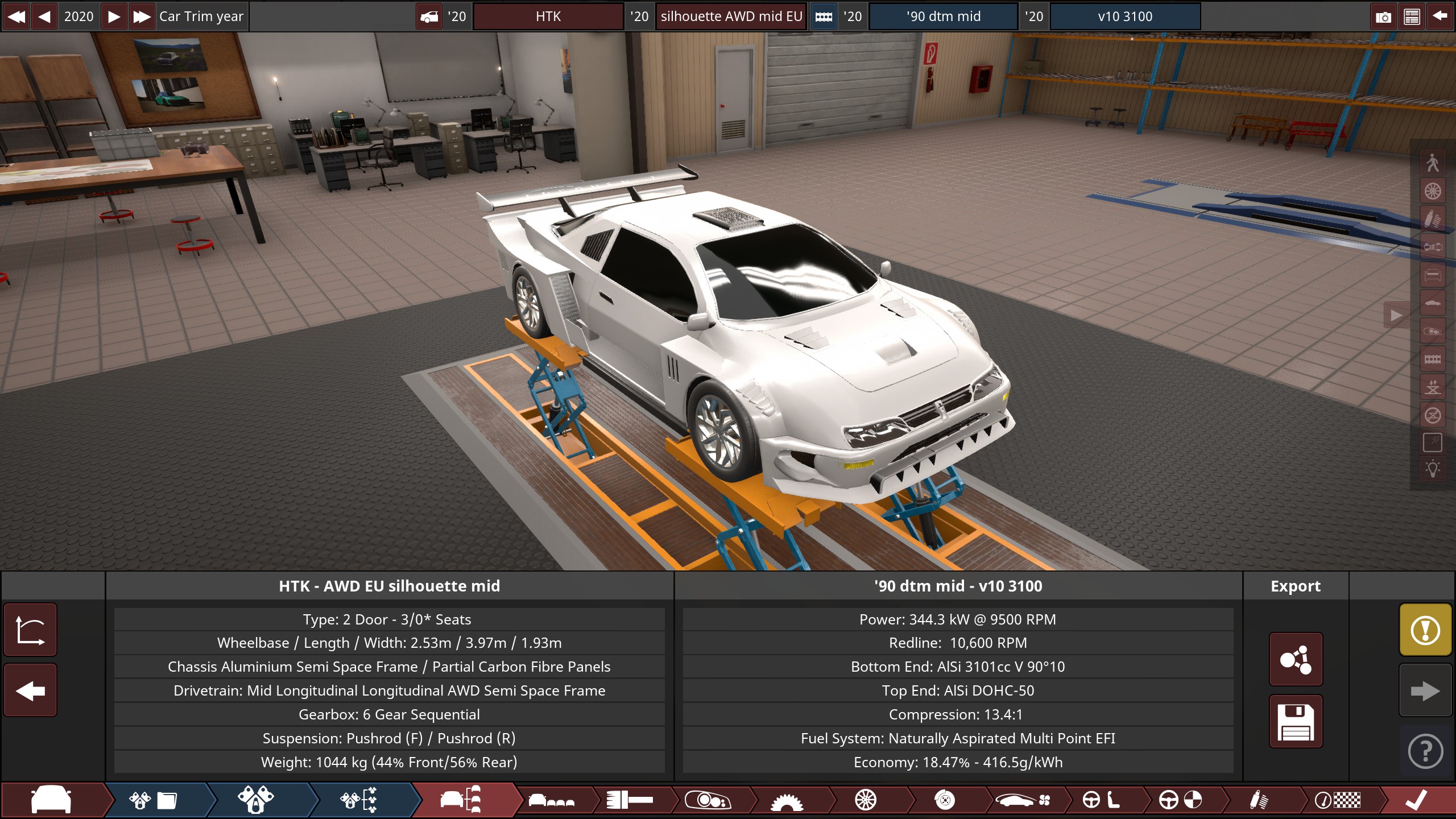The image size is (1456, 819).
Task: Finish the design with the checkmark tab
Action: pyautogui.click(x=1416, y=800)
